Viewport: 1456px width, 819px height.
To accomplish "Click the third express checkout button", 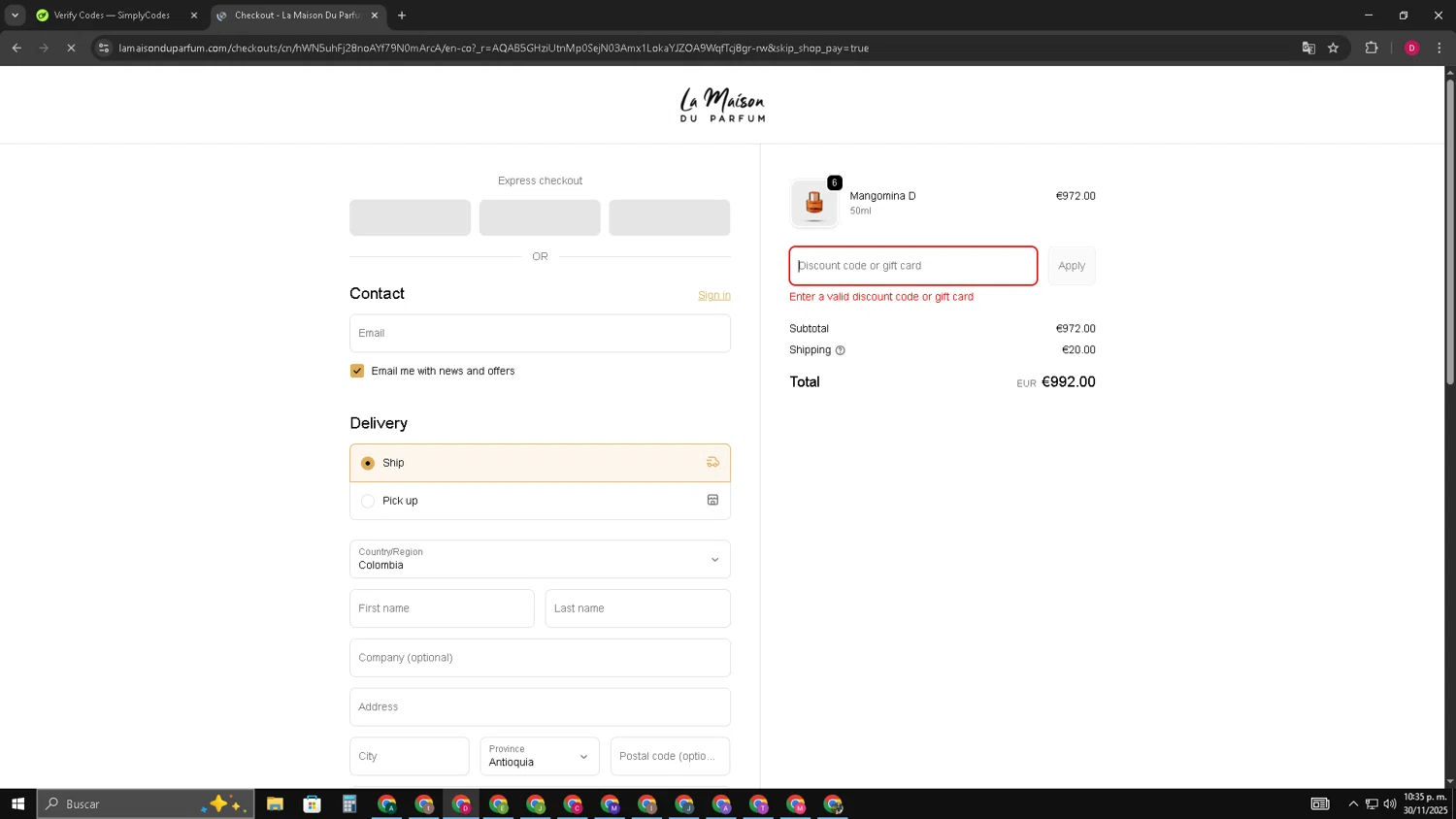I will pyautogui.click(x=670, y=217).
